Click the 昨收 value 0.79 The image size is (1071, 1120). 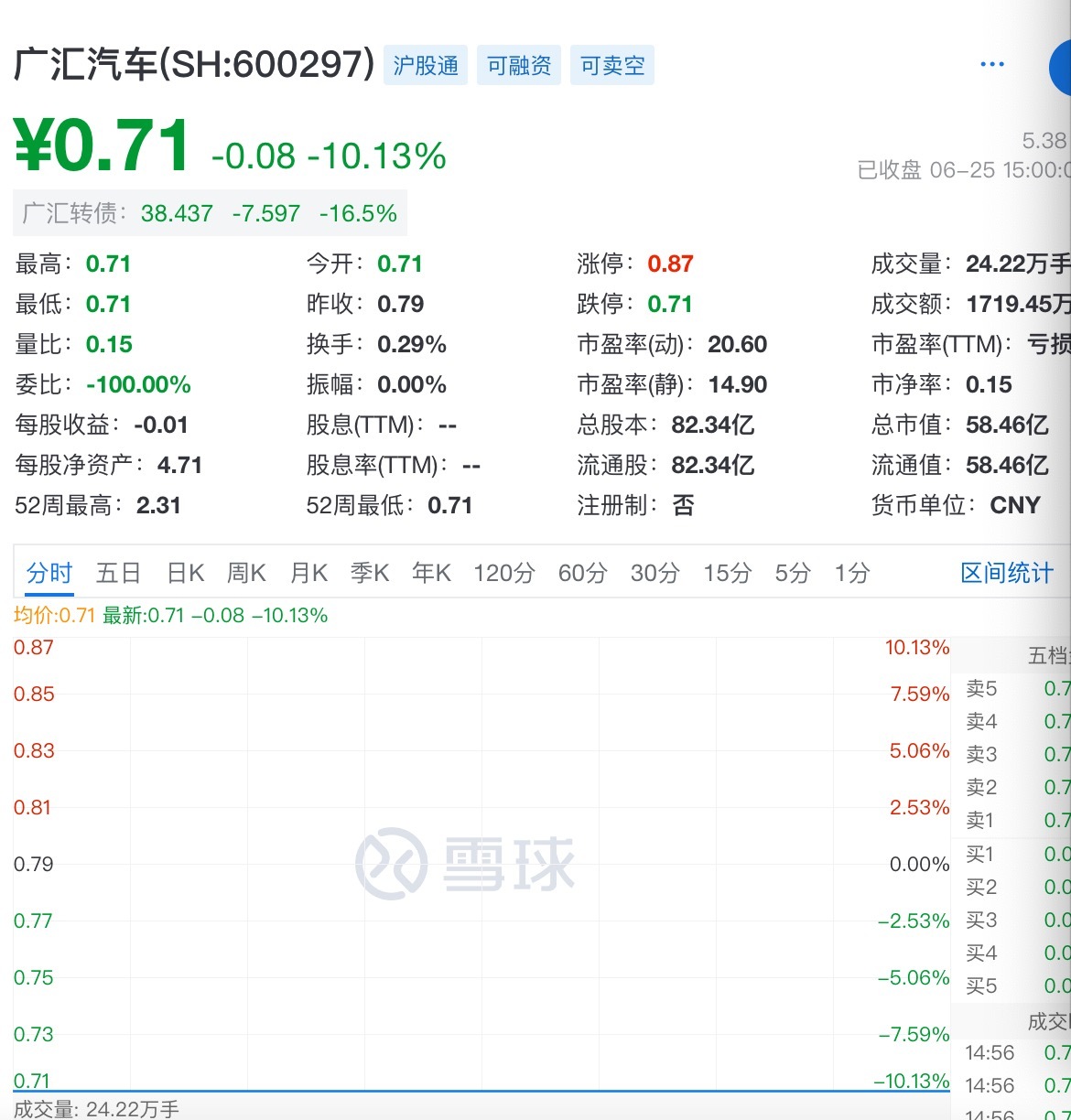(401, 305)
